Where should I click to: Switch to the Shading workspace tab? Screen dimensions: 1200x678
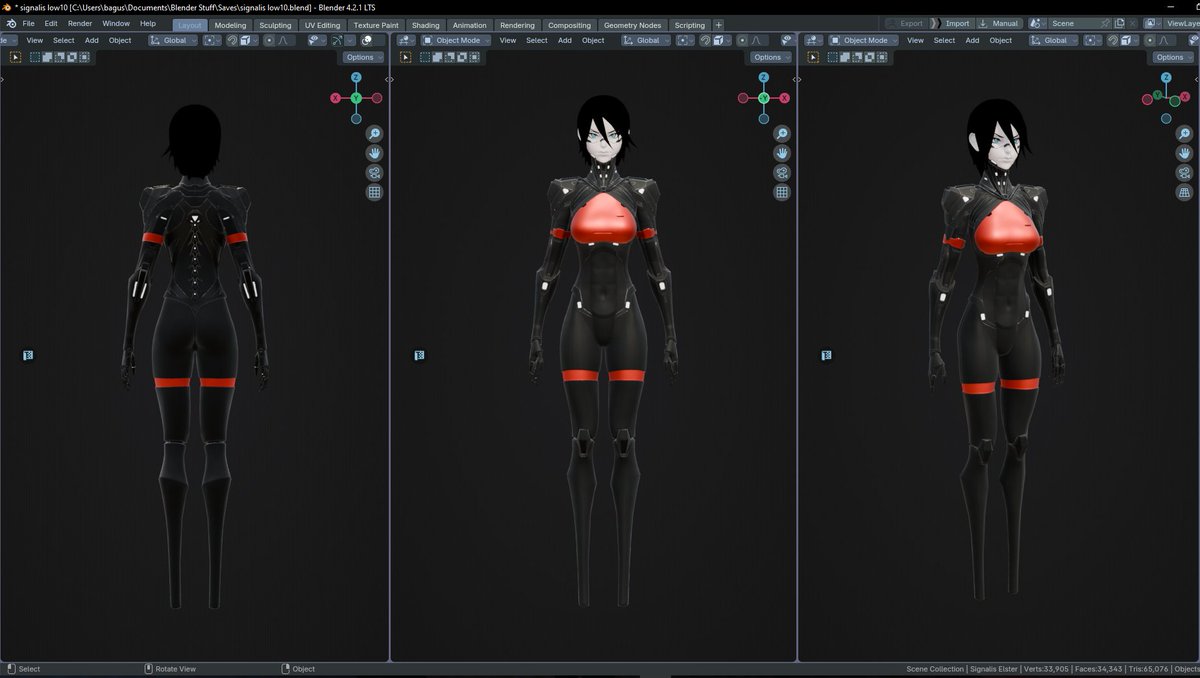coord(425,24)
